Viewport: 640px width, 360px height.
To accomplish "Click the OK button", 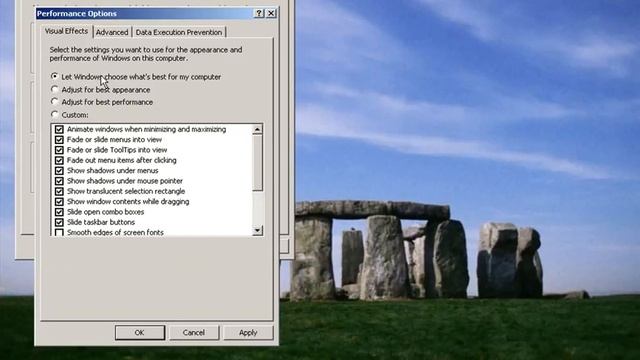I will pyautogui.click(x=140, y=333).
